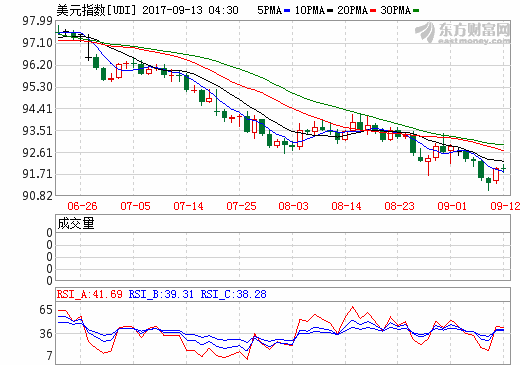Click the RSI_A:41.69 indicator label
520x365 pixels.
pos(90,294)
